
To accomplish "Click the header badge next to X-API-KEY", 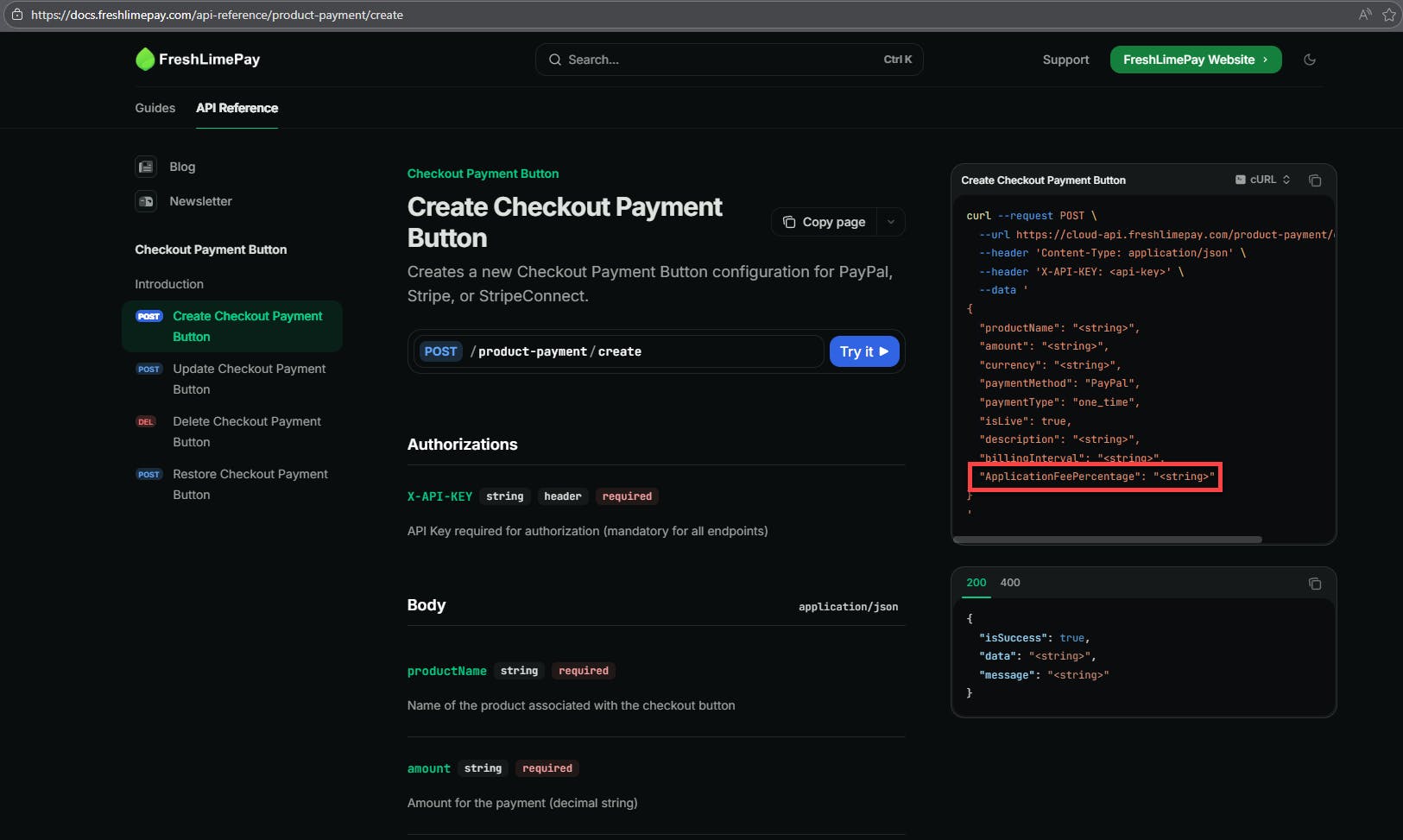I will [x=562, y=496].
